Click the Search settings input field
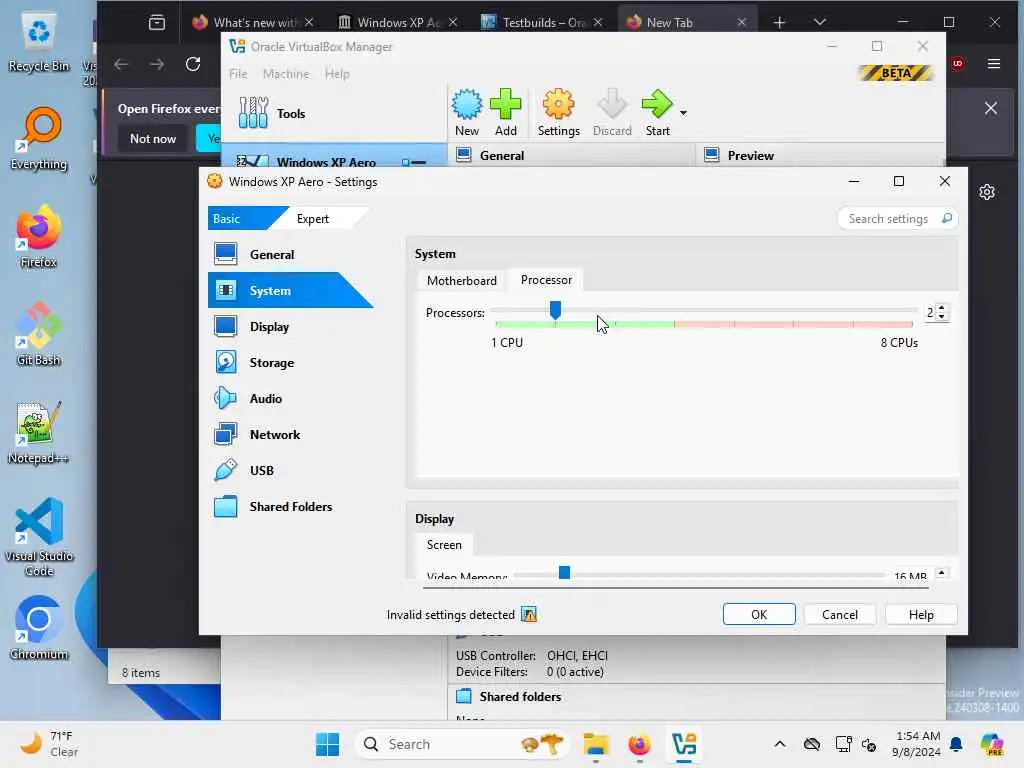Viewport: 1024px width, 768px height. pyautogui.click(x=898, y=218)
